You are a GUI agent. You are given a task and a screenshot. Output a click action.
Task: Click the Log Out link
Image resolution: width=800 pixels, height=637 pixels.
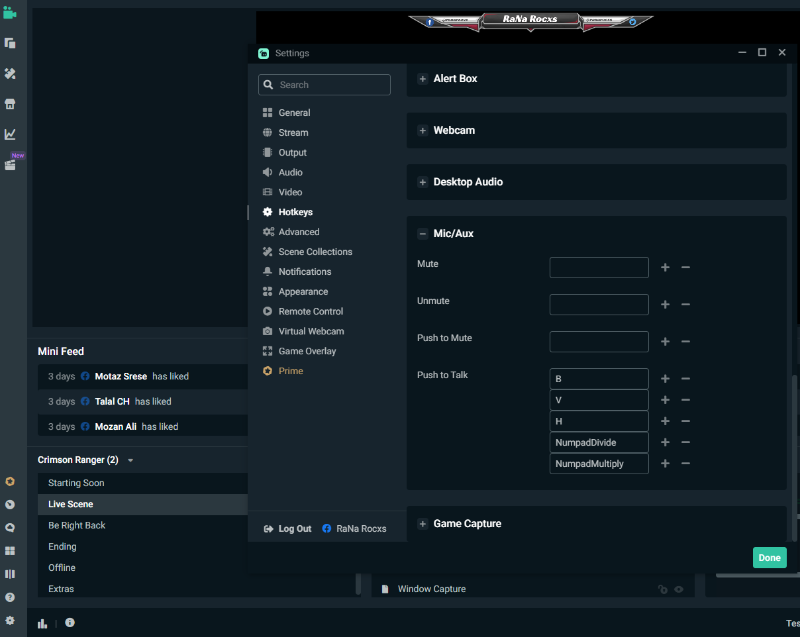point(294,528)
